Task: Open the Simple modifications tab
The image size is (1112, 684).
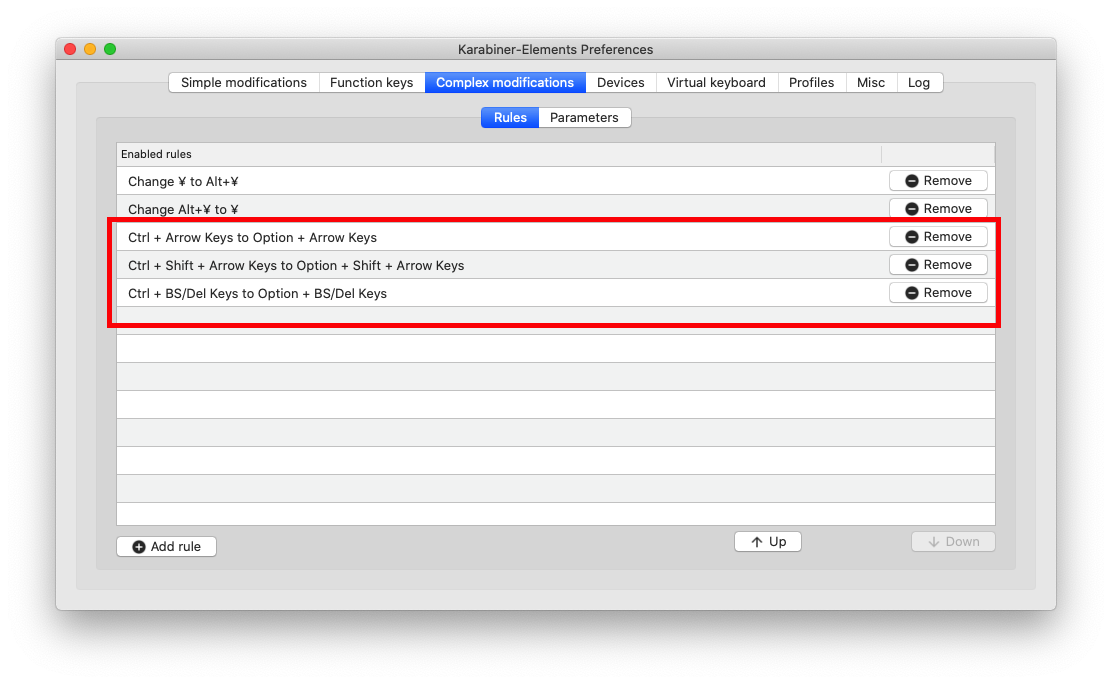Action: tap(244, 82)
